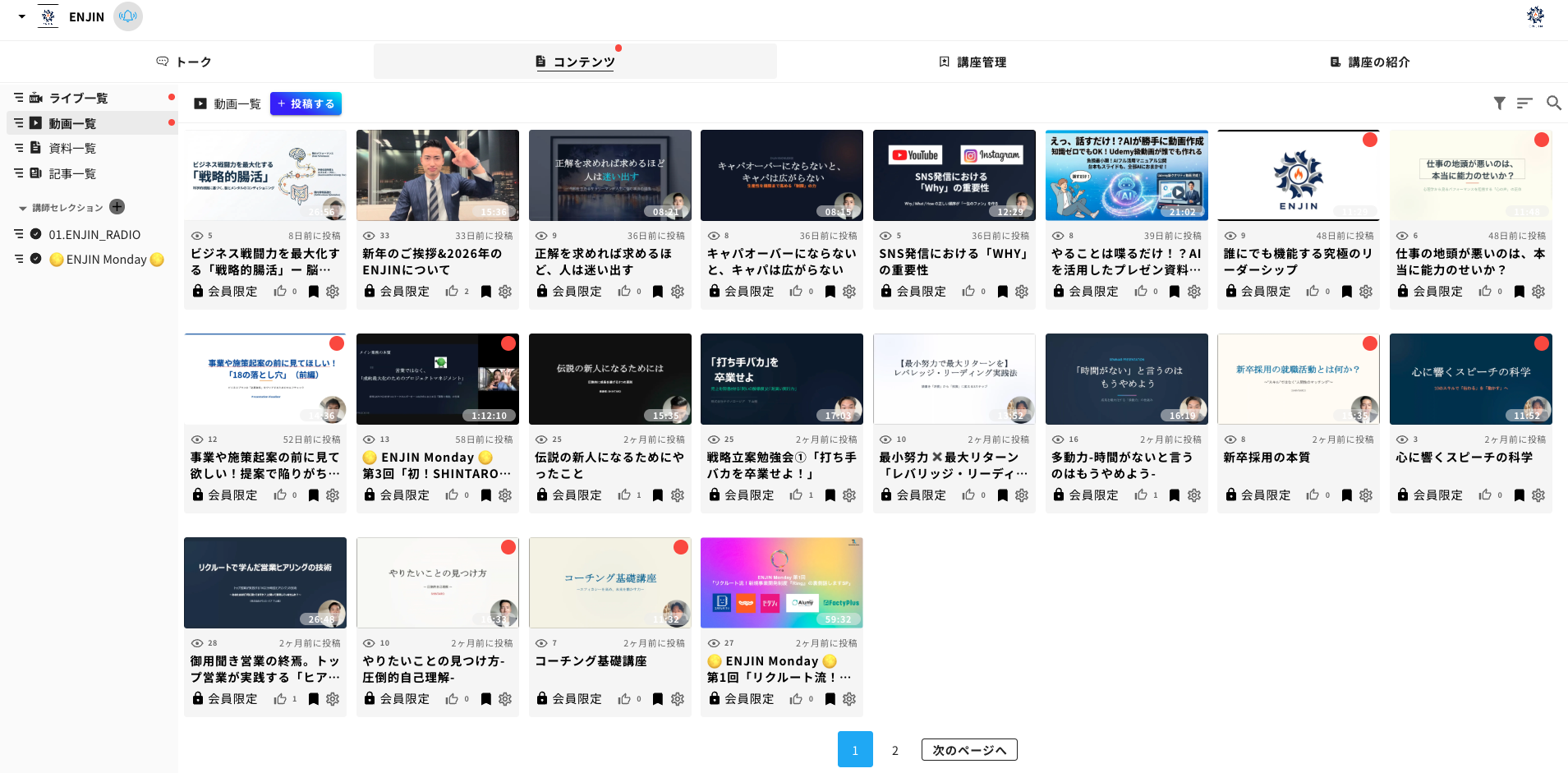Switch to the 講座管理 tab
This screenshot has width=1568, height=773.
[973, 62]
